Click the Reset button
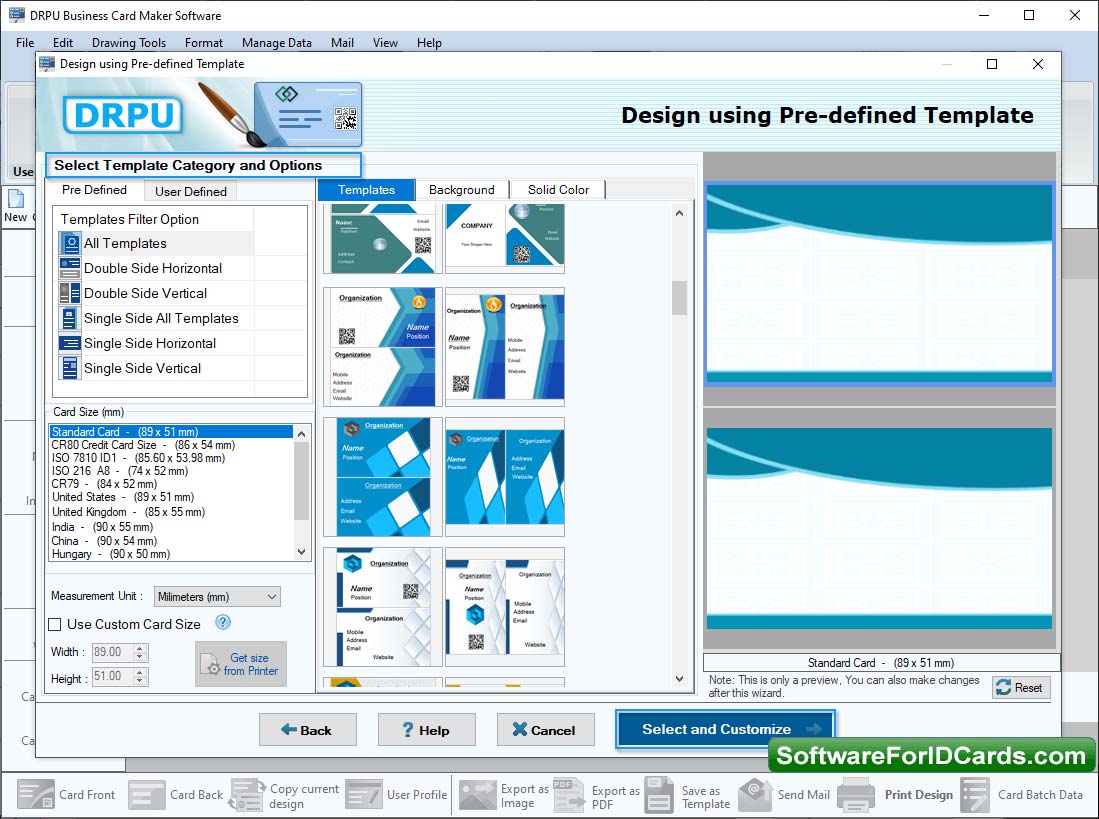This screenshot has width=1099, height=819. coord(1020,687)
